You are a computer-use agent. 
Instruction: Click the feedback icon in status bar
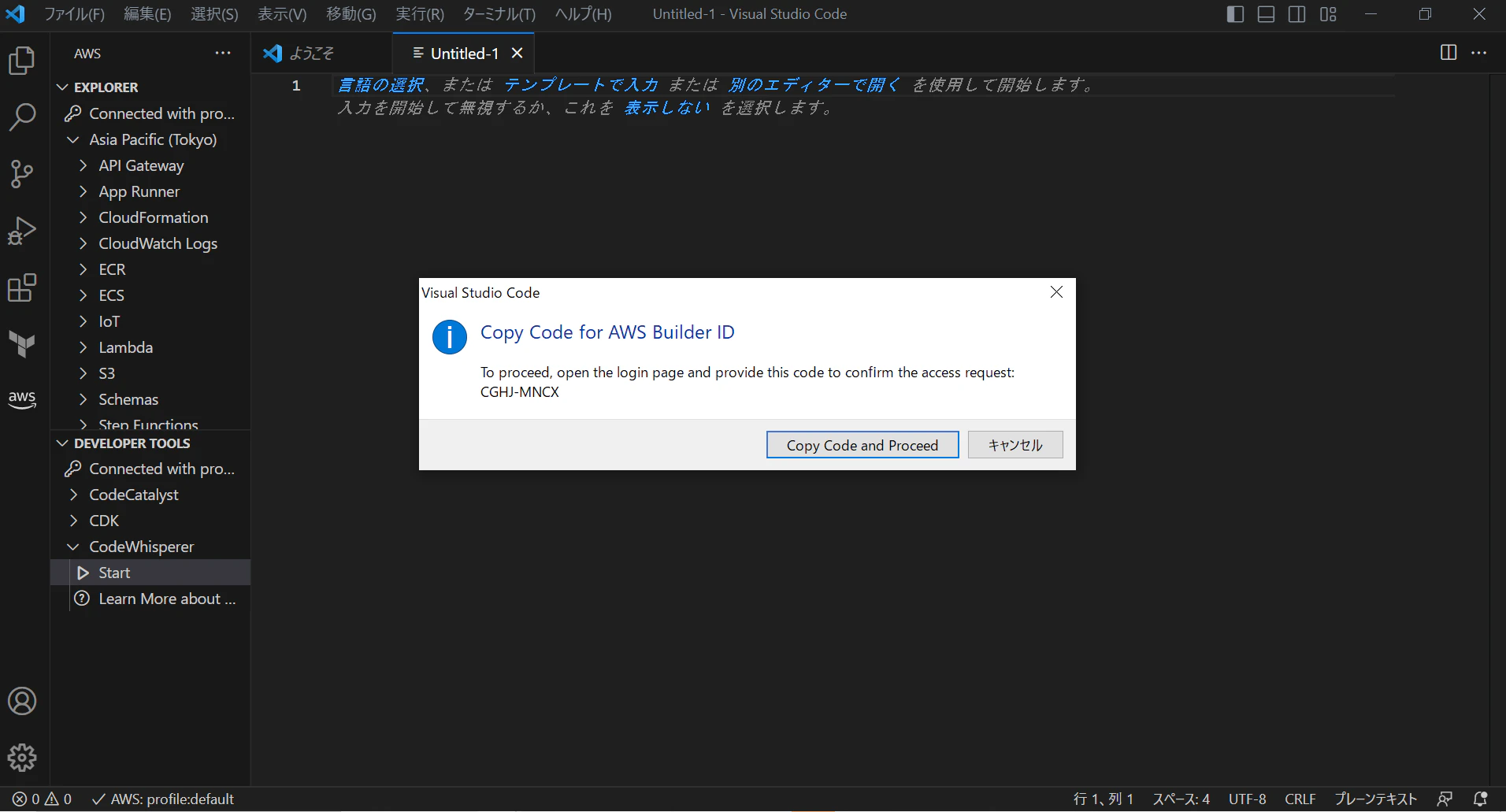(1445, 799)
